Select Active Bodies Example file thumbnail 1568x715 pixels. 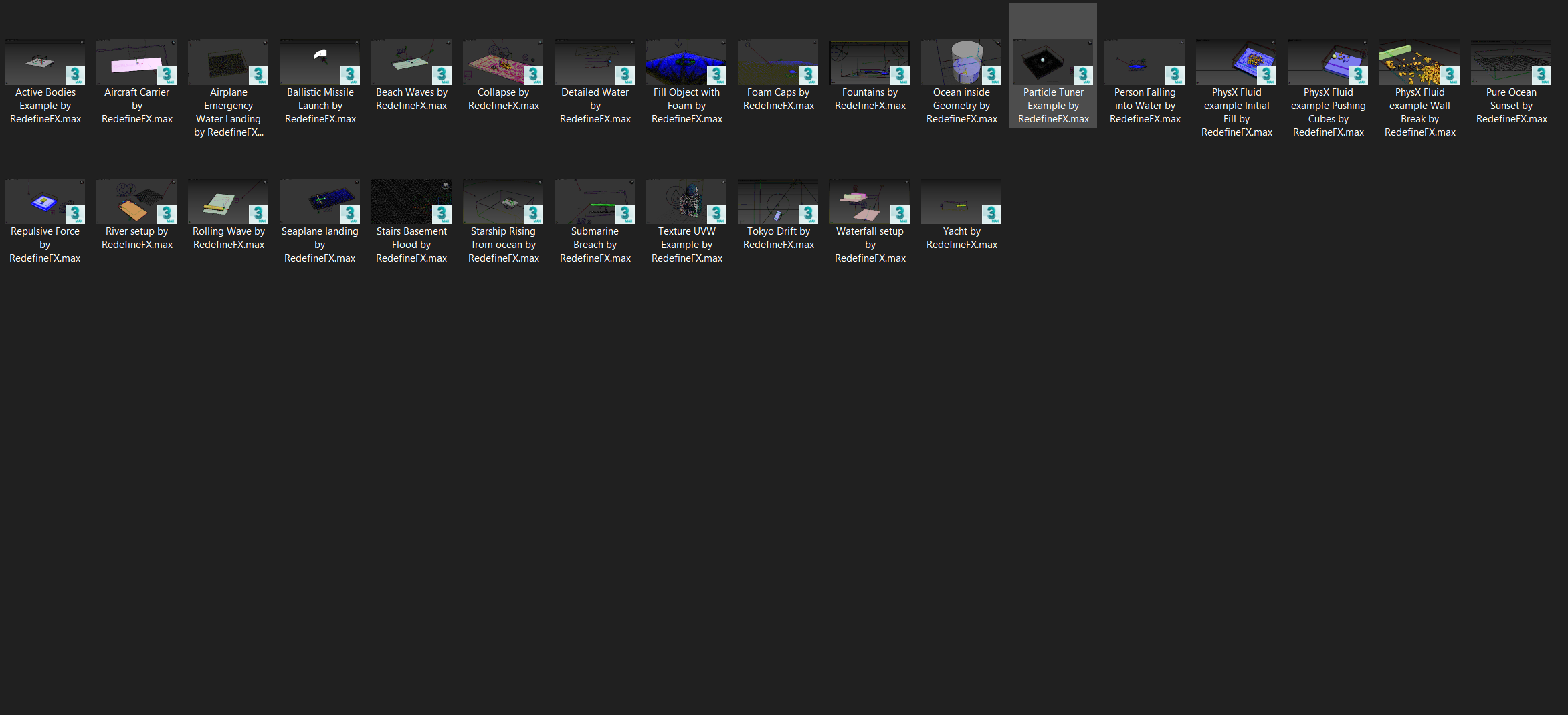45,62
